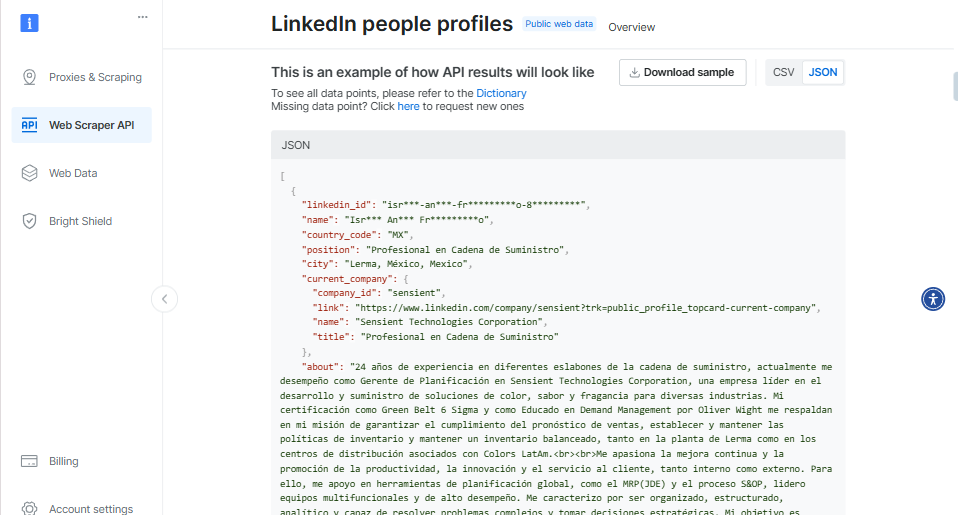Click the "linkedin_id" key in JSON
The height and width of the screenshot is (515, 958).
[337, 205]
